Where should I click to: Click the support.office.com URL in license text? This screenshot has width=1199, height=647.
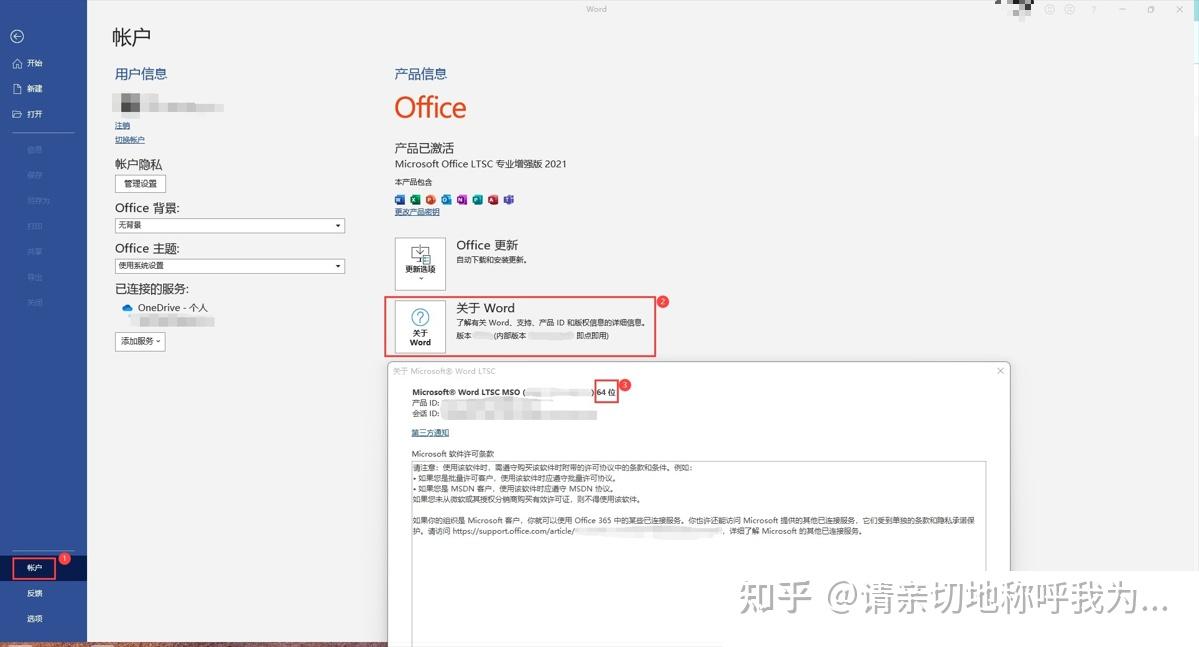(512, 531)
